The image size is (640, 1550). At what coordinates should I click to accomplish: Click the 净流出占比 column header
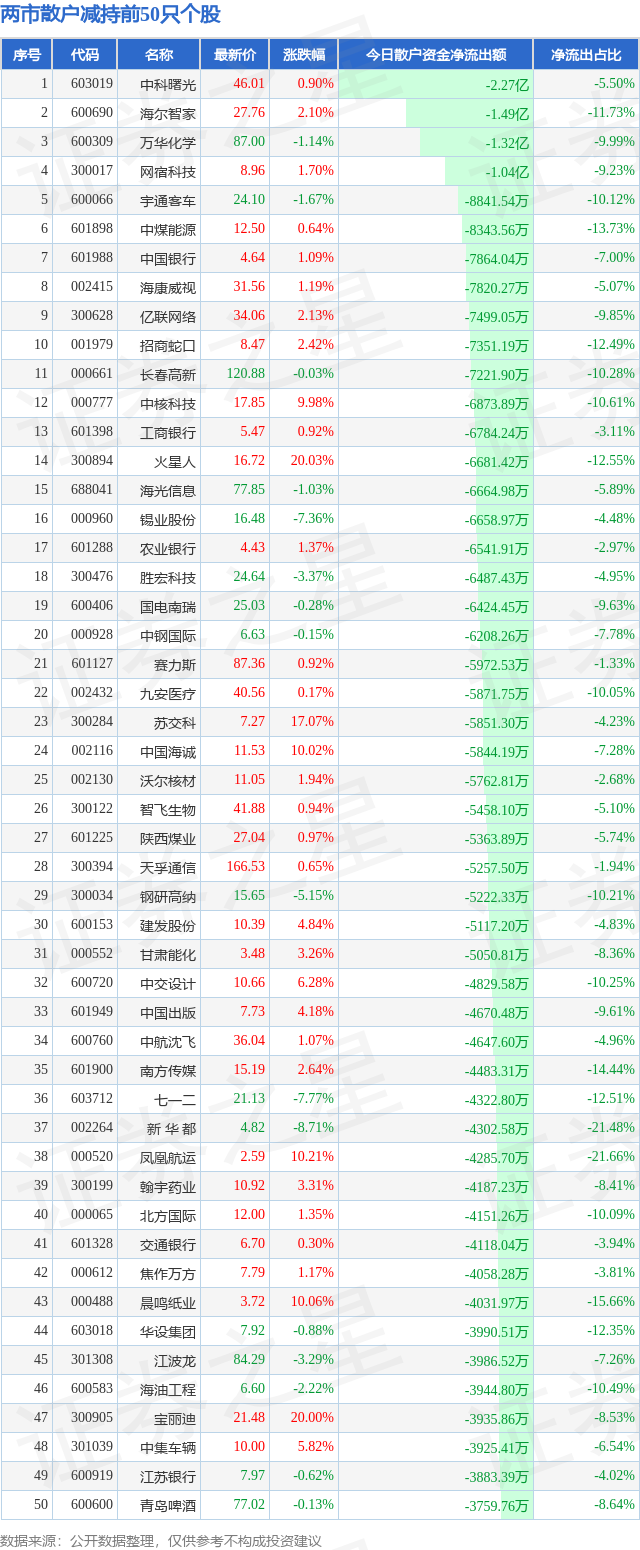pyautogui.click(x=586, y=54)
